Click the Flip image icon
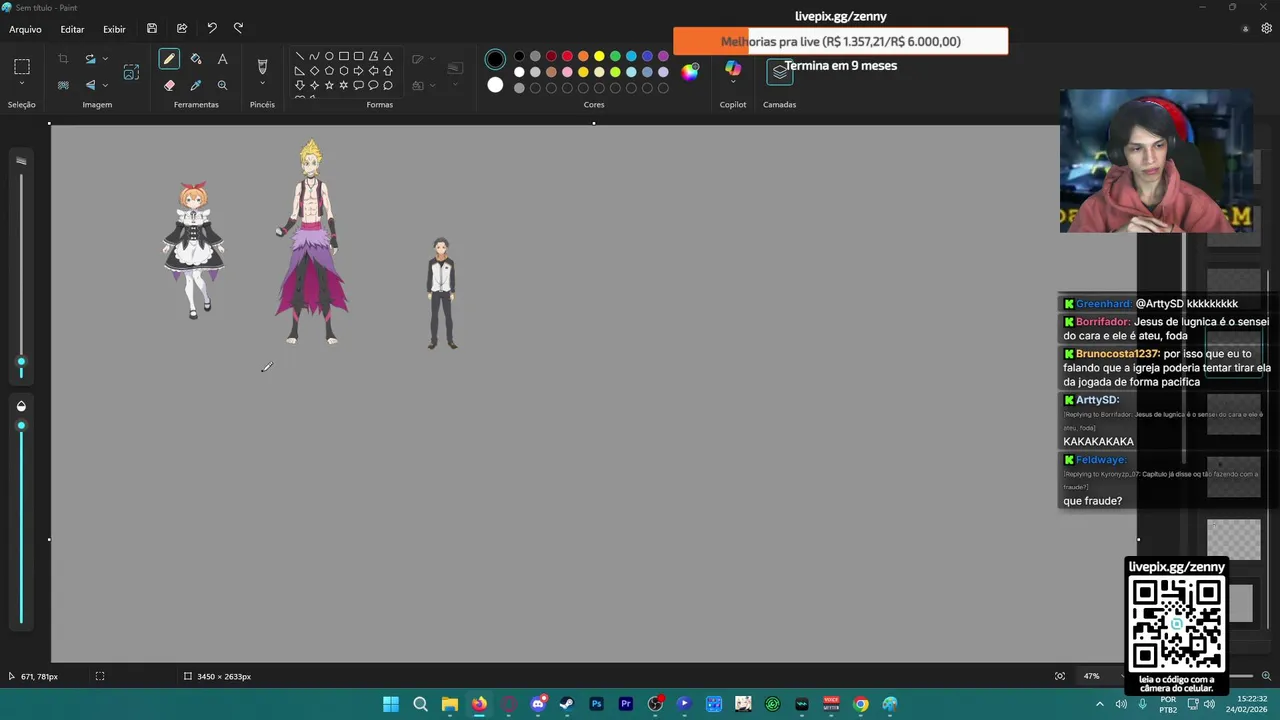This screenshot has width=1280, height=720. pos(90,85)
